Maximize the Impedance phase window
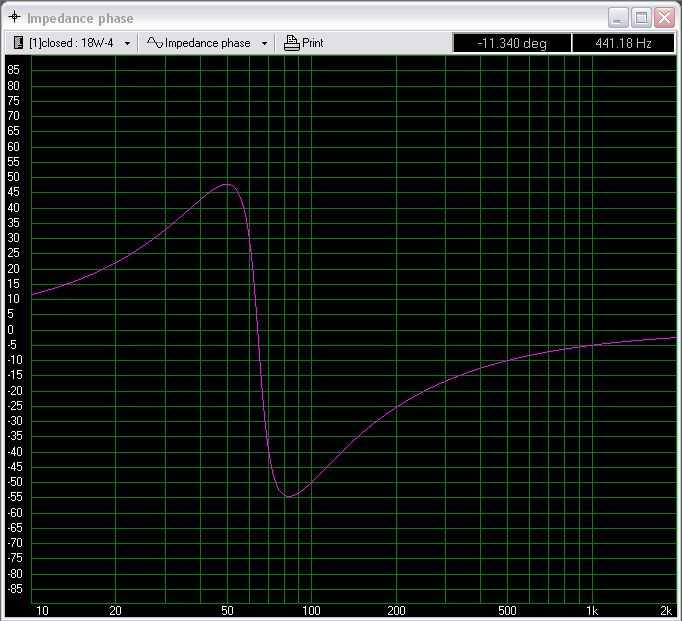This screenshot has width=682, height=621. (x=641, y=18)
